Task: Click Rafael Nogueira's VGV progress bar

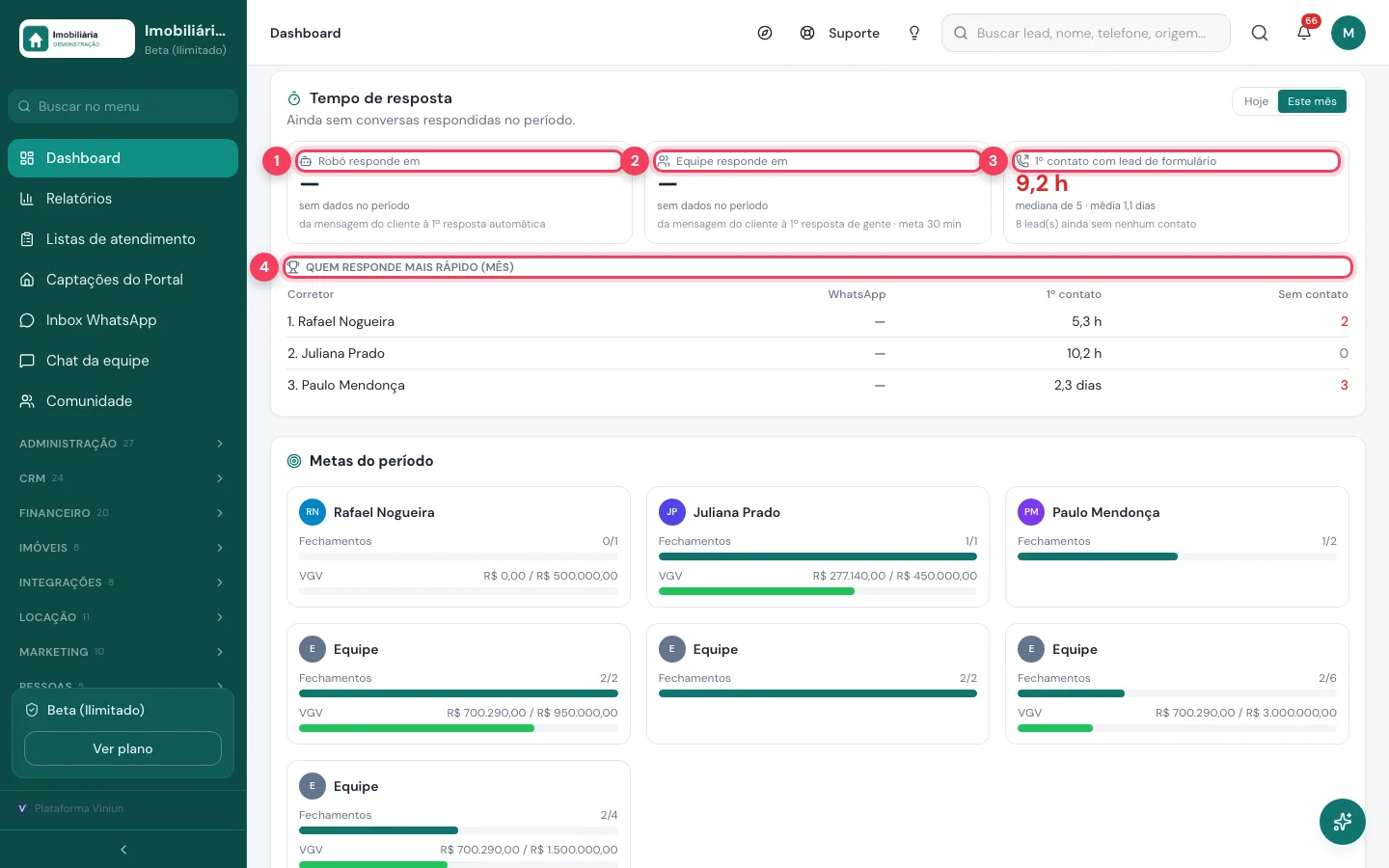Action: click(x=458, y=591)
